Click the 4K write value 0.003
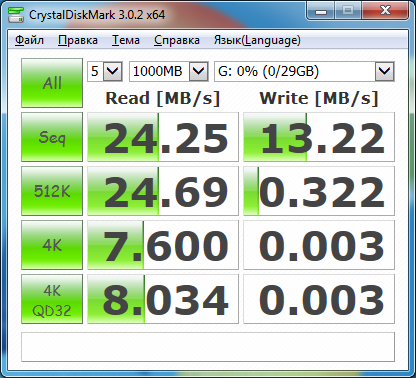The height and width of the screenshot is (378, 416). 319,245
